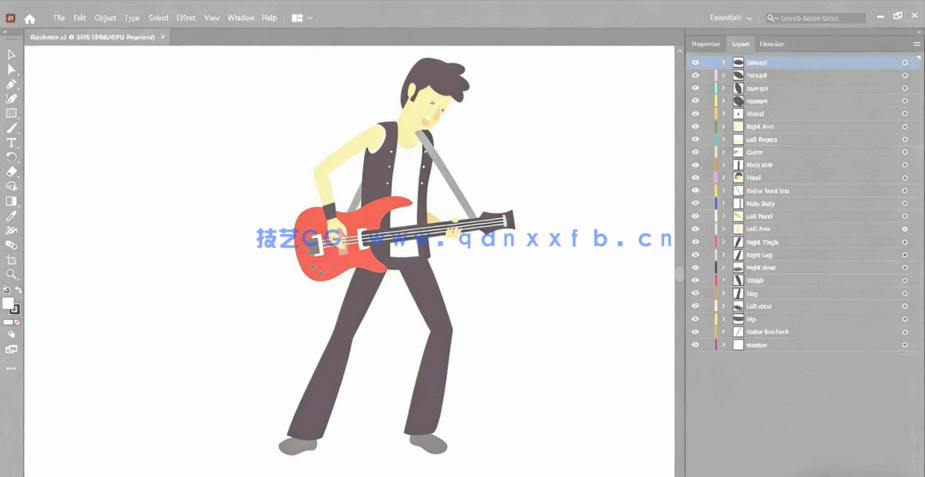Image resolution: width=925 pixels, height=477 pixels.
Task: Hide the Right Arm layer
Action: [695, 127]
